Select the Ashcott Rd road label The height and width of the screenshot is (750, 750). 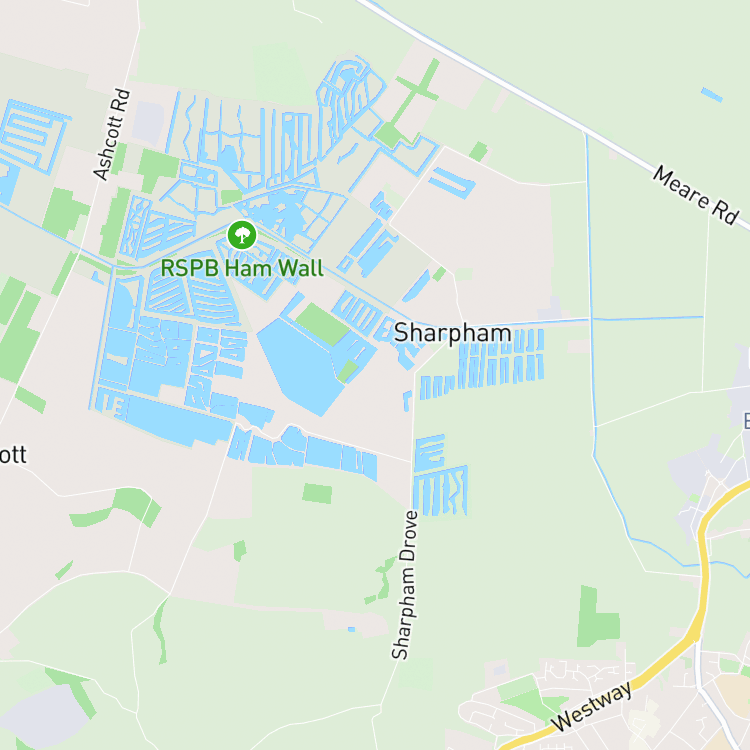(111, 134)
